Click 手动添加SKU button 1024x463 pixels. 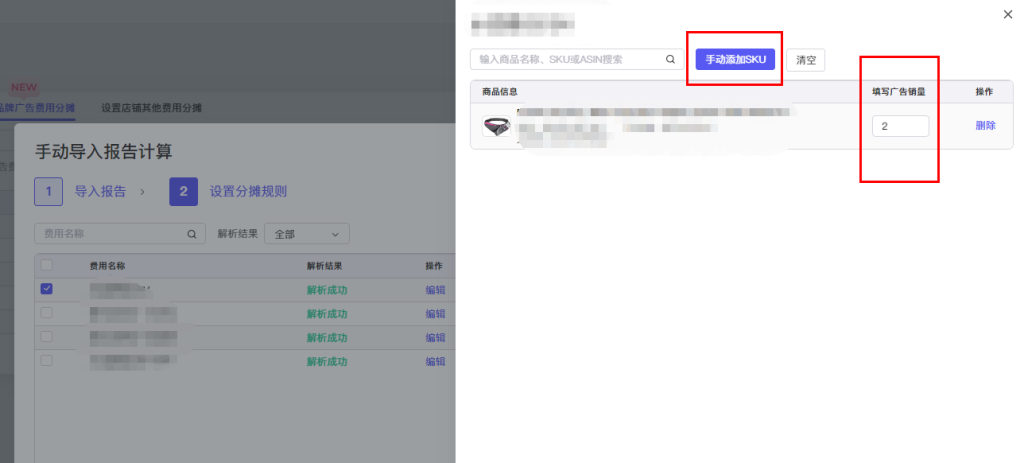pos(735,59)
